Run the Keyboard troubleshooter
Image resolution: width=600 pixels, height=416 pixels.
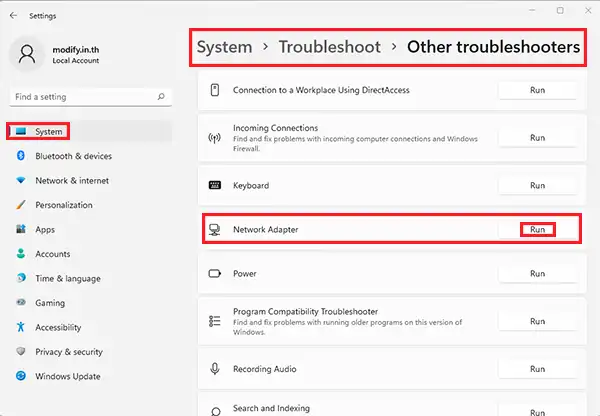click(x=537, y=186)
